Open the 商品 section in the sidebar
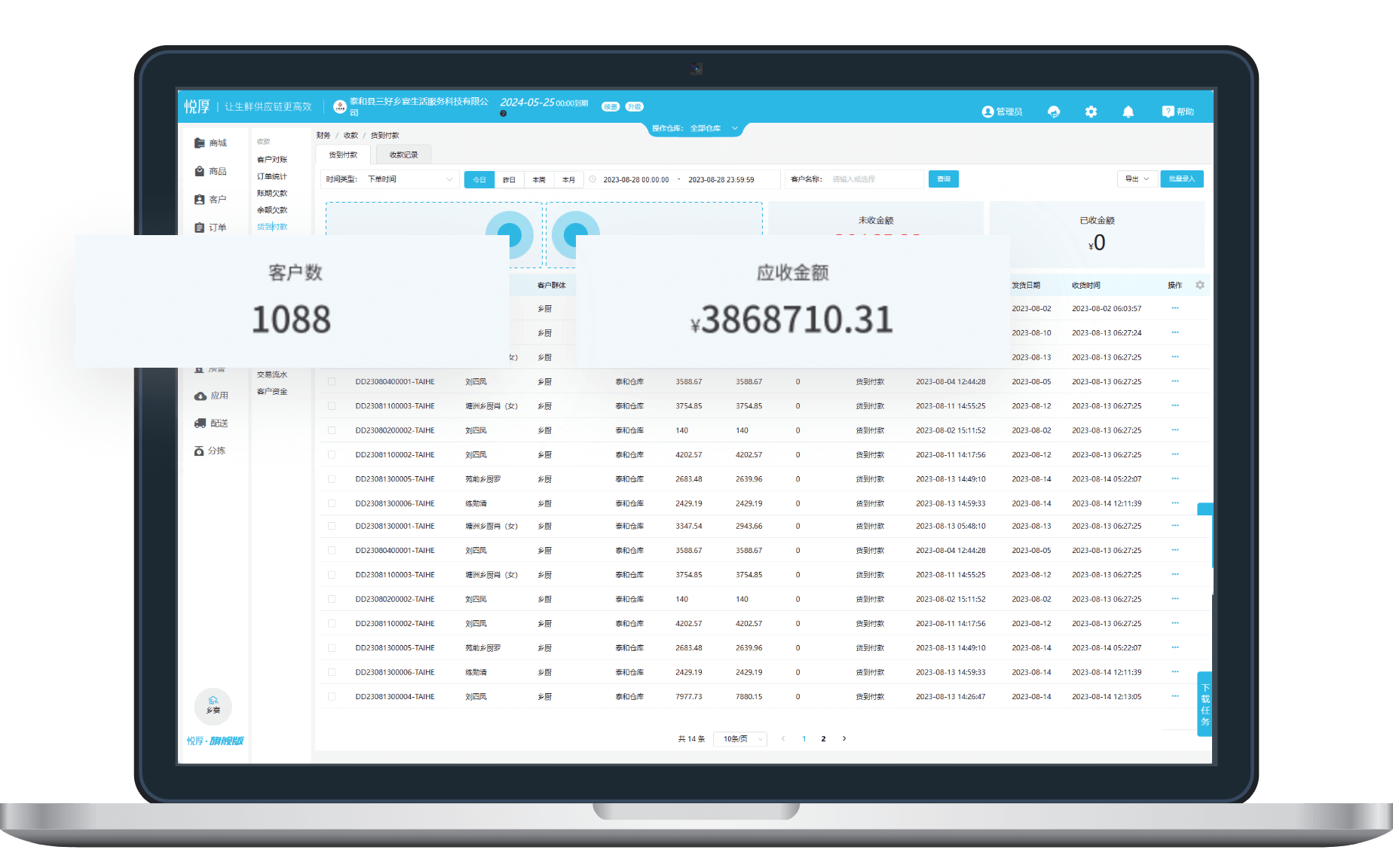Viewport: 1399px width, 868px height. click(210, 172)
